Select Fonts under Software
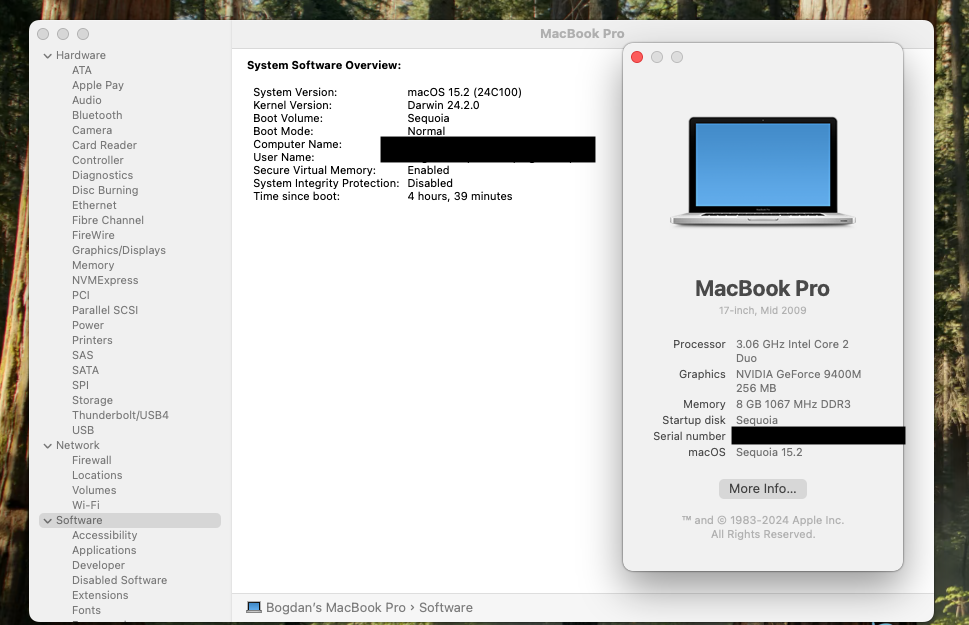 pos(86,610)
